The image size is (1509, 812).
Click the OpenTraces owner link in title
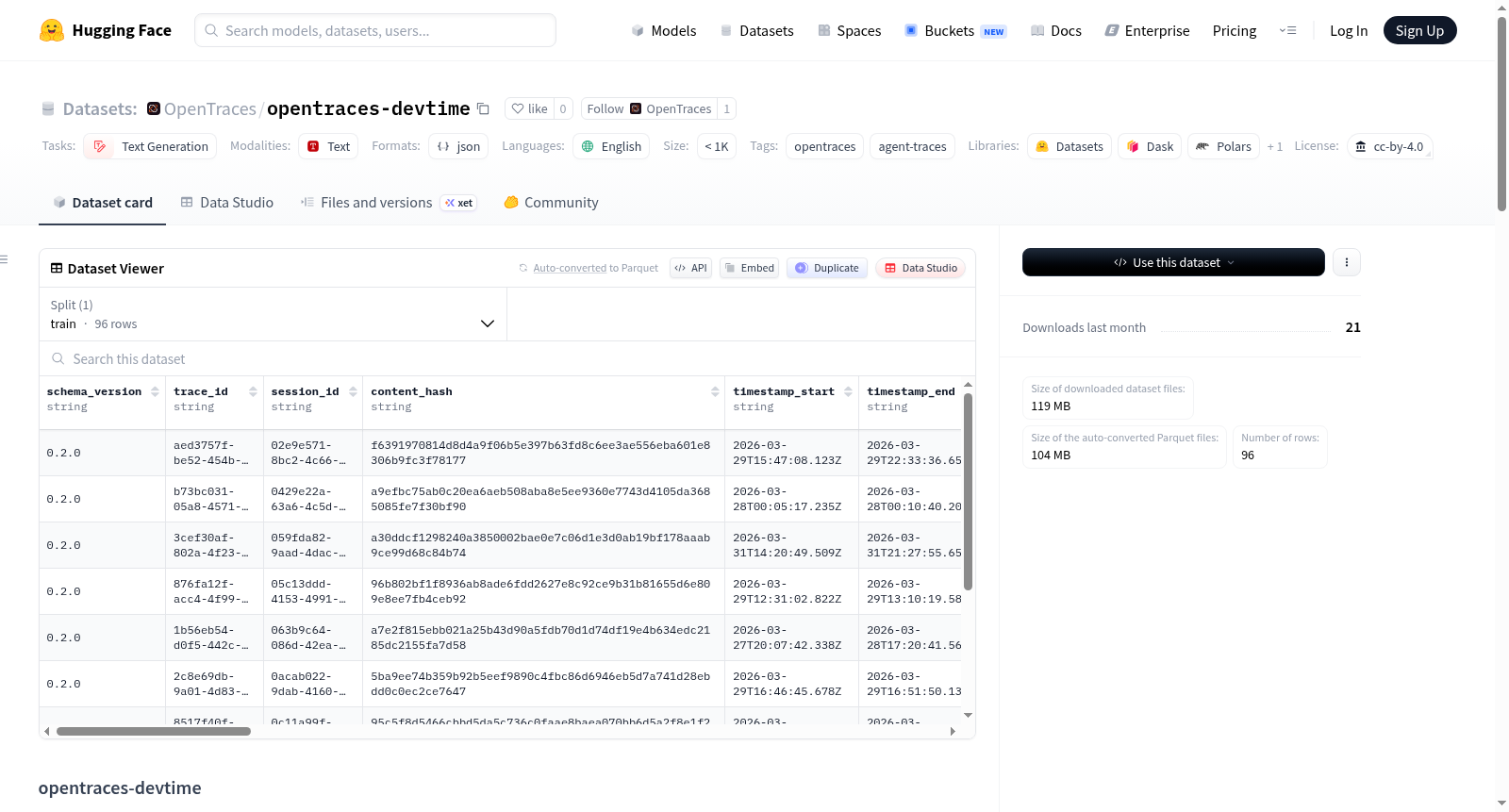point(209,108)
